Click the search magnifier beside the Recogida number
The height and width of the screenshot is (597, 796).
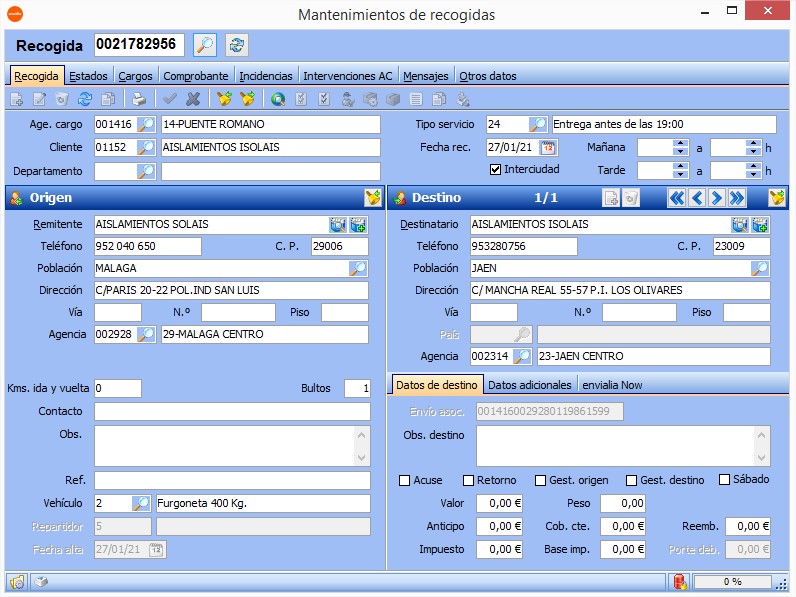pos(204,44)
